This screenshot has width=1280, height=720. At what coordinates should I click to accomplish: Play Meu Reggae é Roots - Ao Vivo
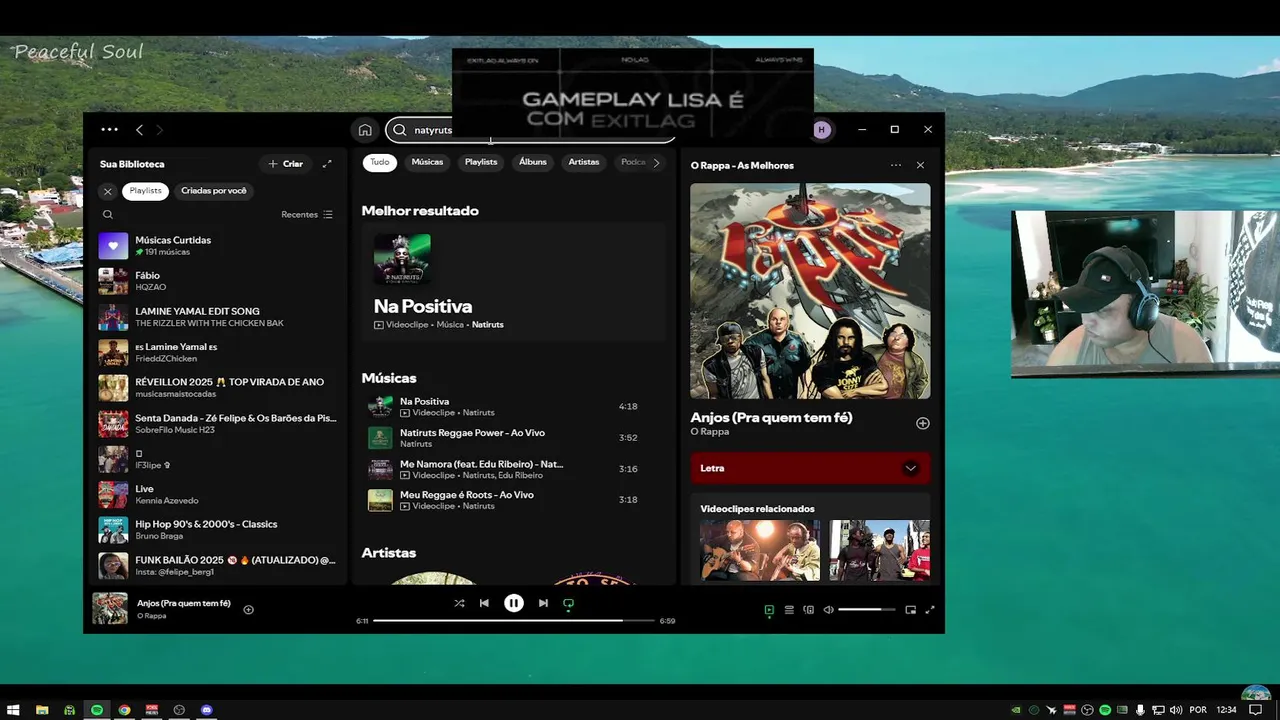coord(513,500)
